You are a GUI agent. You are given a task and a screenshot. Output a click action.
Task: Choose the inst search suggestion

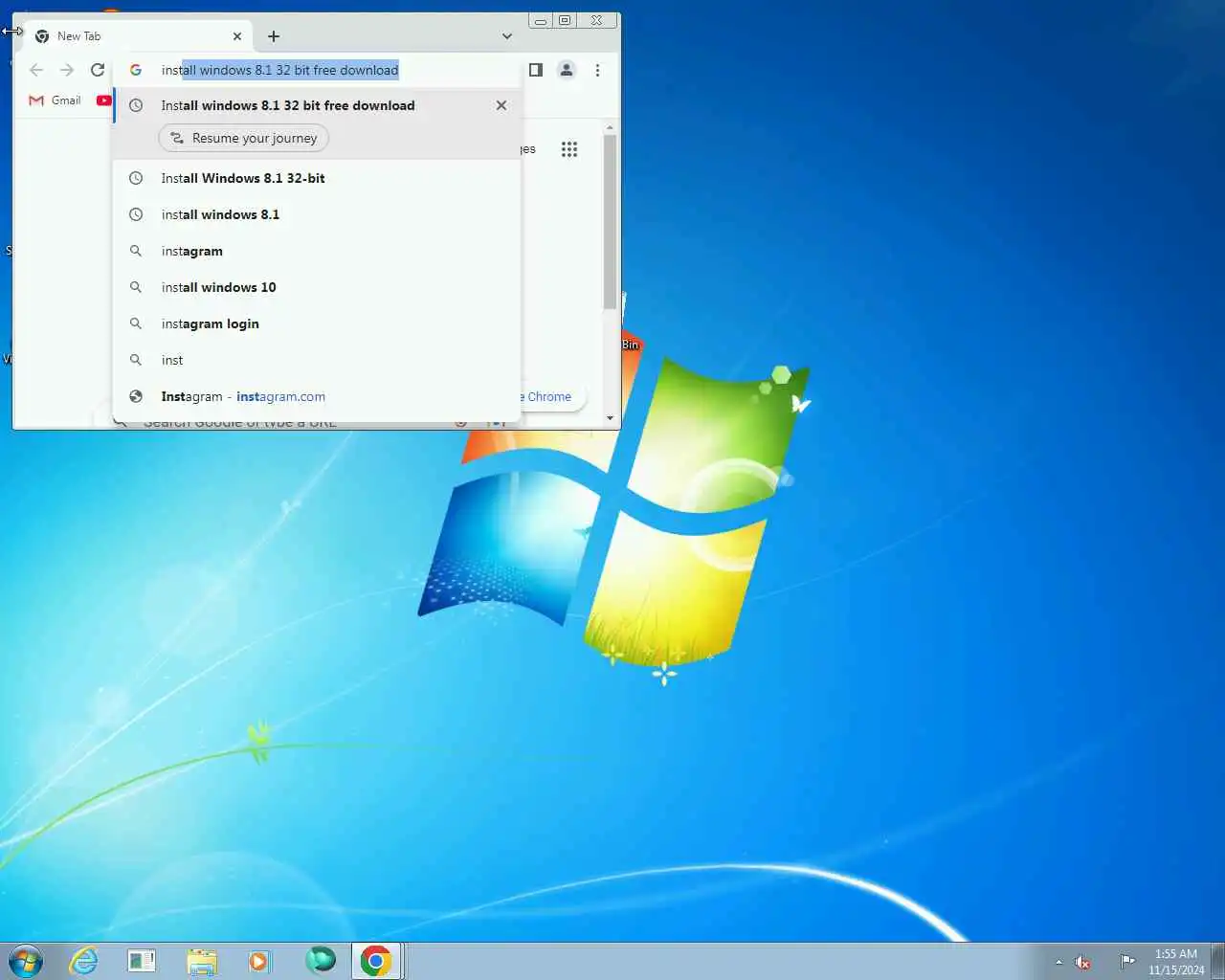point(317,360)
